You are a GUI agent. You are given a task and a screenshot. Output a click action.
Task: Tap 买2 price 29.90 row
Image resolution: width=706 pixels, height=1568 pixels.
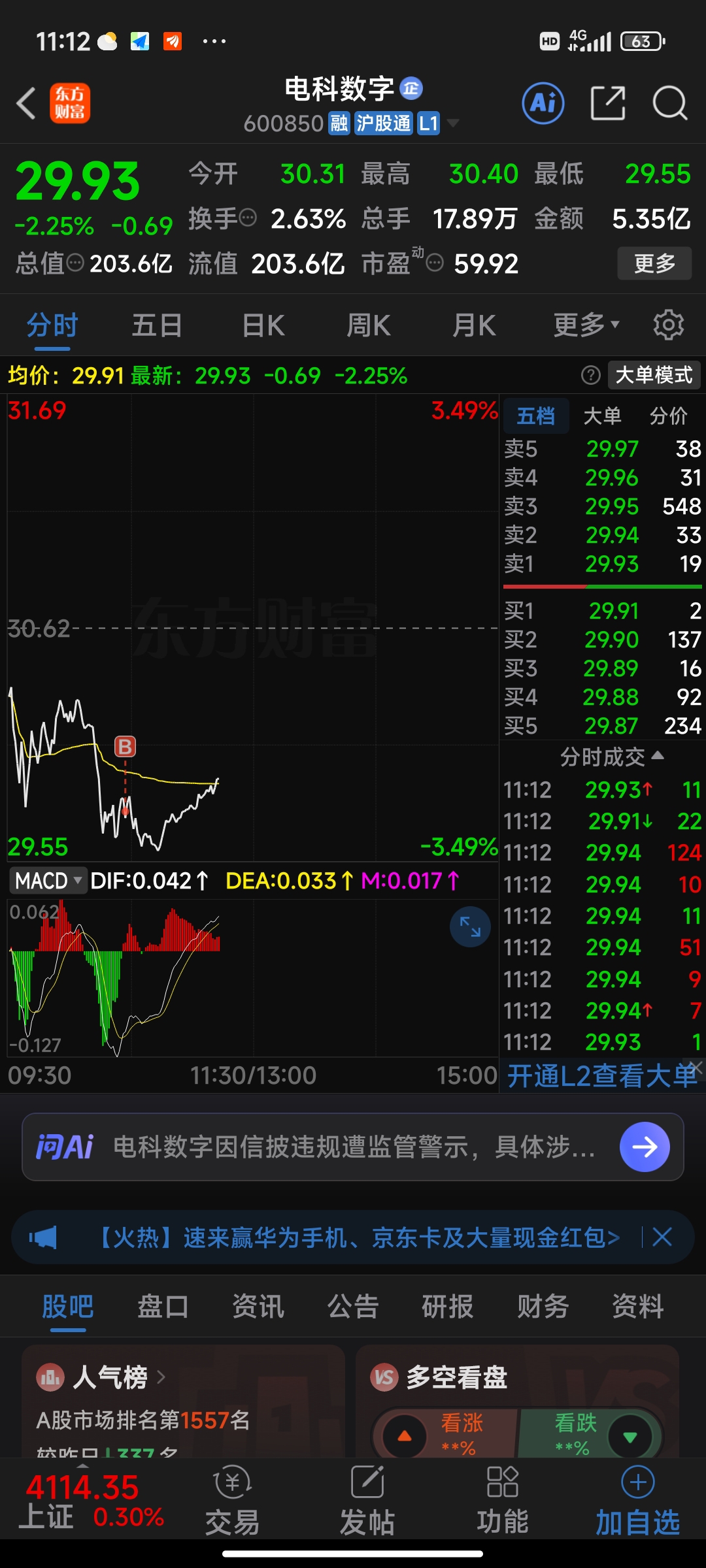pos(602,640)
